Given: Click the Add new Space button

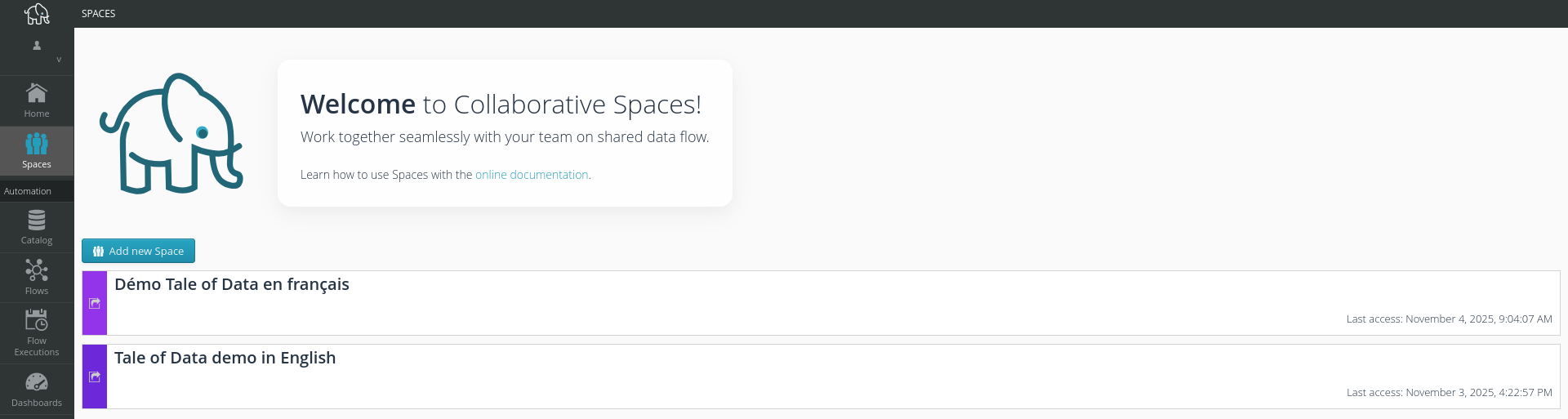Looking at the screenshot, I should (139, 251).
